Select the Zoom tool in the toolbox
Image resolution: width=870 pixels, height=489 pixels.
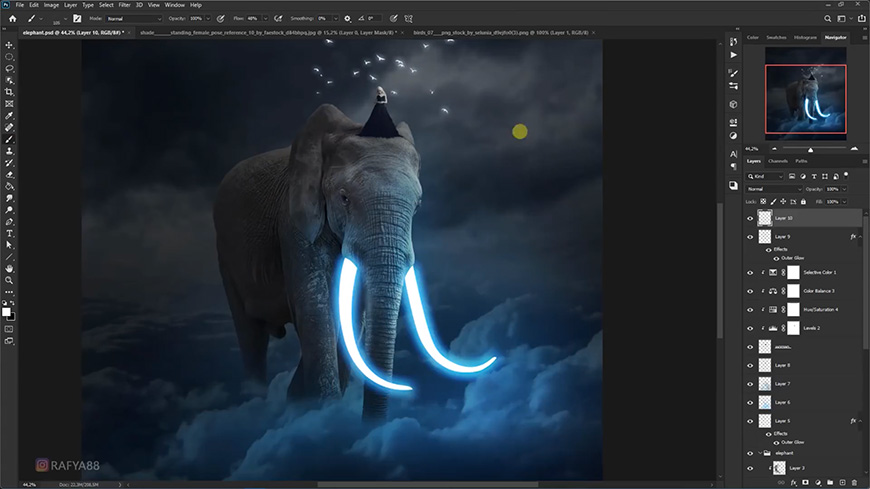coord(9,280)
